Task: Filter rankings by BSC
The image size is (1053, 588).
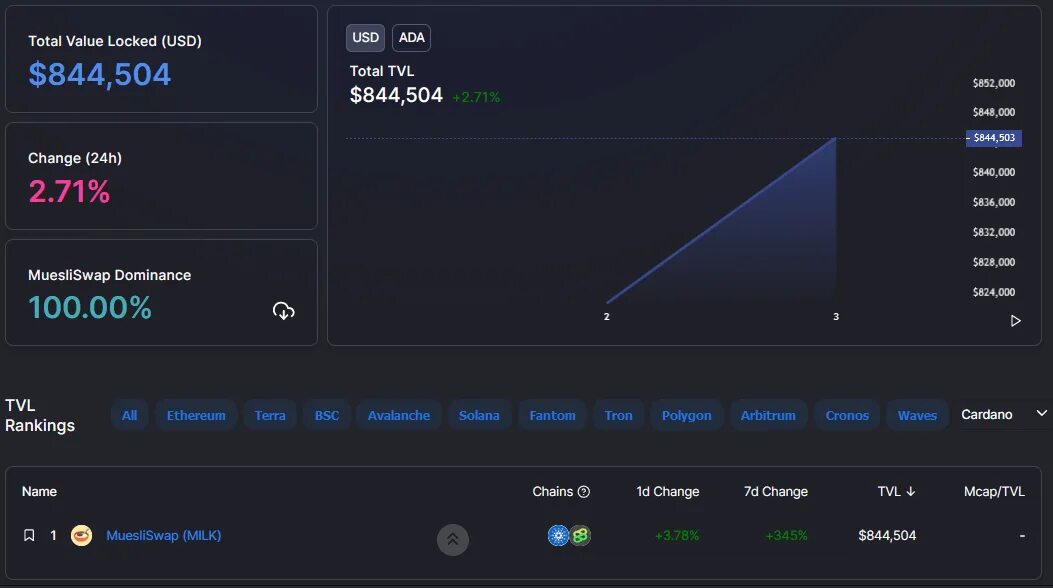Action: (326, 415)
